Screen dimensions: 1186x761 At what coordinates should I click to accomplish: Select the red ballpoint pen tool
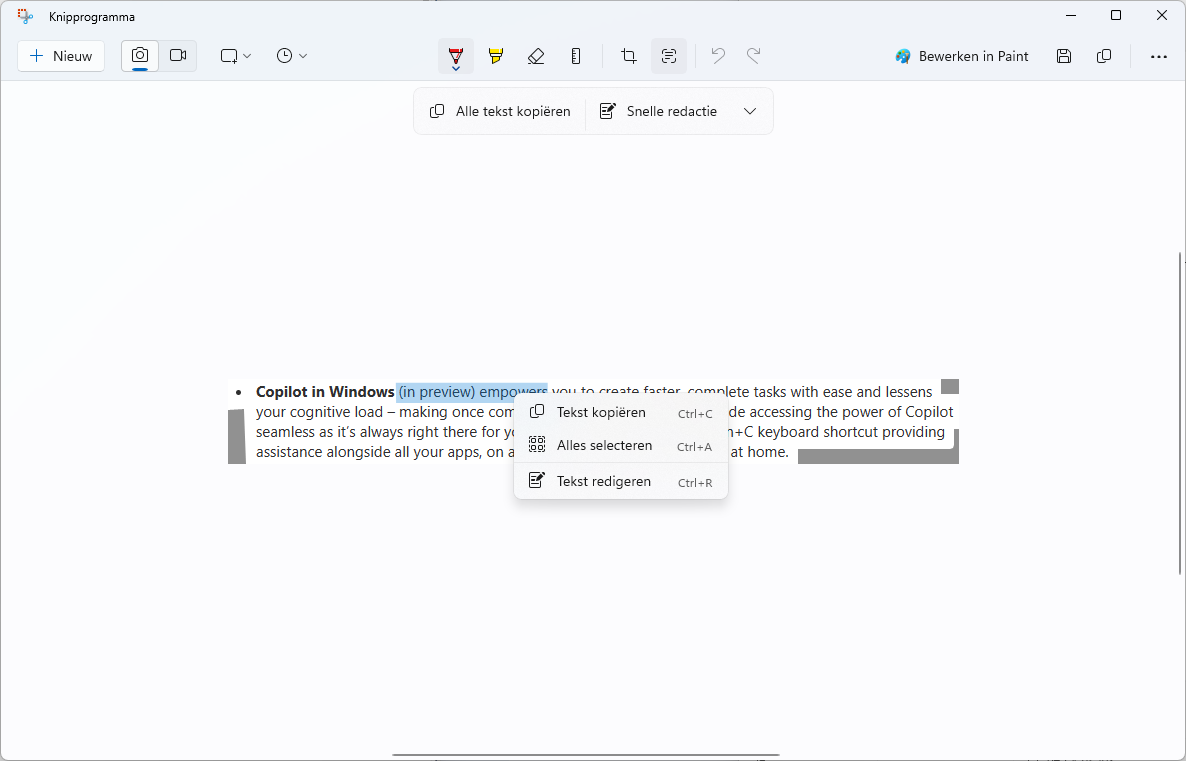pyautogui.click(x=455, y=56)
